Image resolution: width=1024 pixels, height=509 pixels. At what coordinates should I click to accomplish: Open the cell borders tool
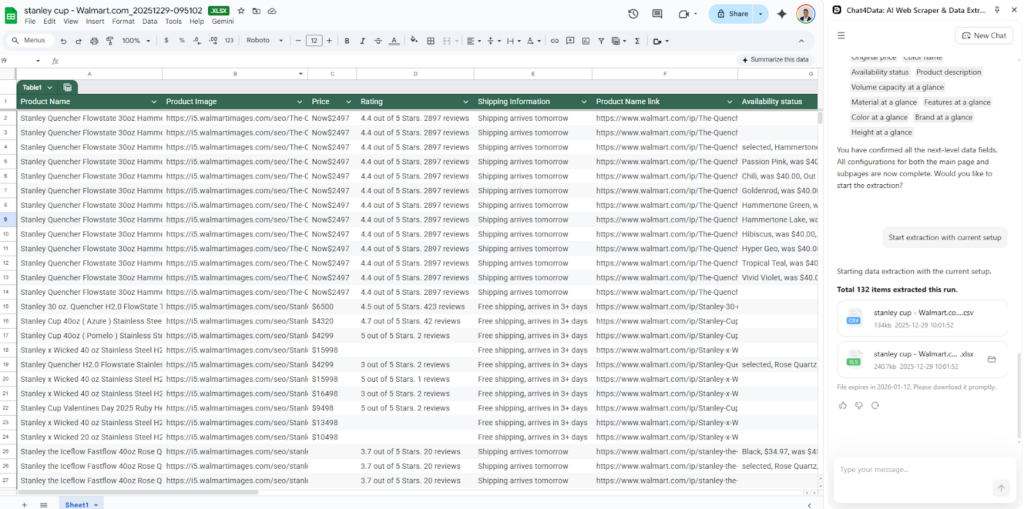pyautogui.click(x=430, y=41)
